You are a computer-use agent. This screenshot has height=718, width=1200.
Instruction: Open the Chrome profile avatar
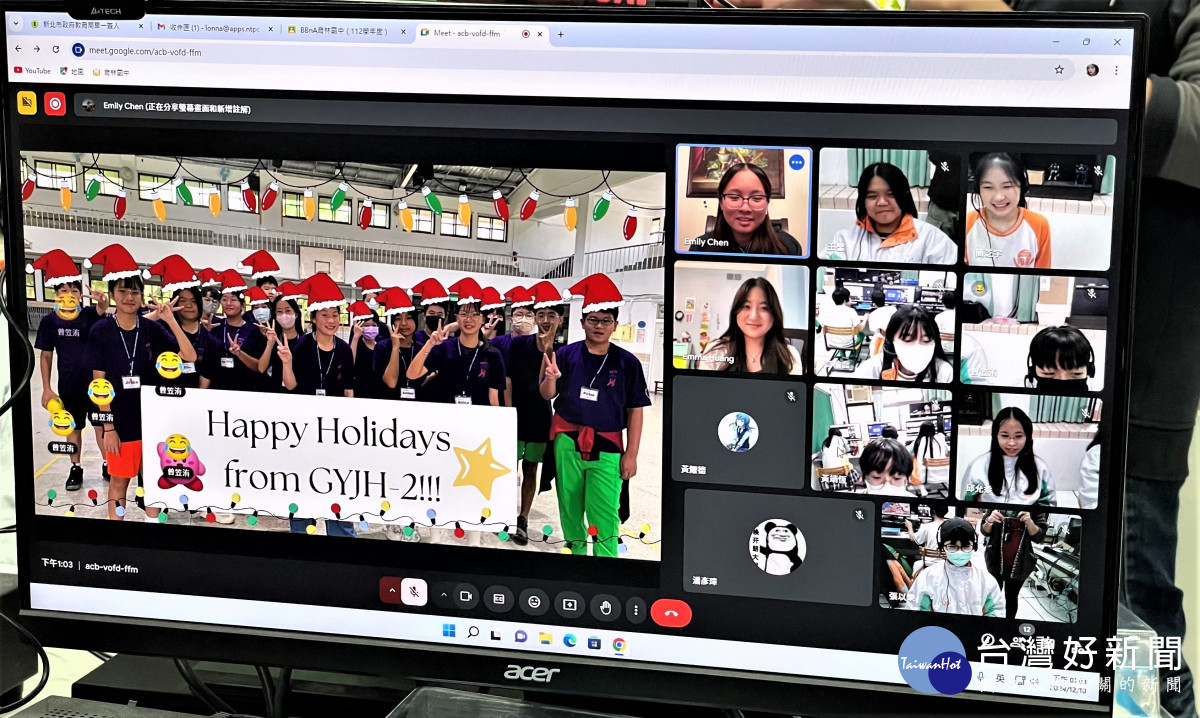(x=1092, y=70)
